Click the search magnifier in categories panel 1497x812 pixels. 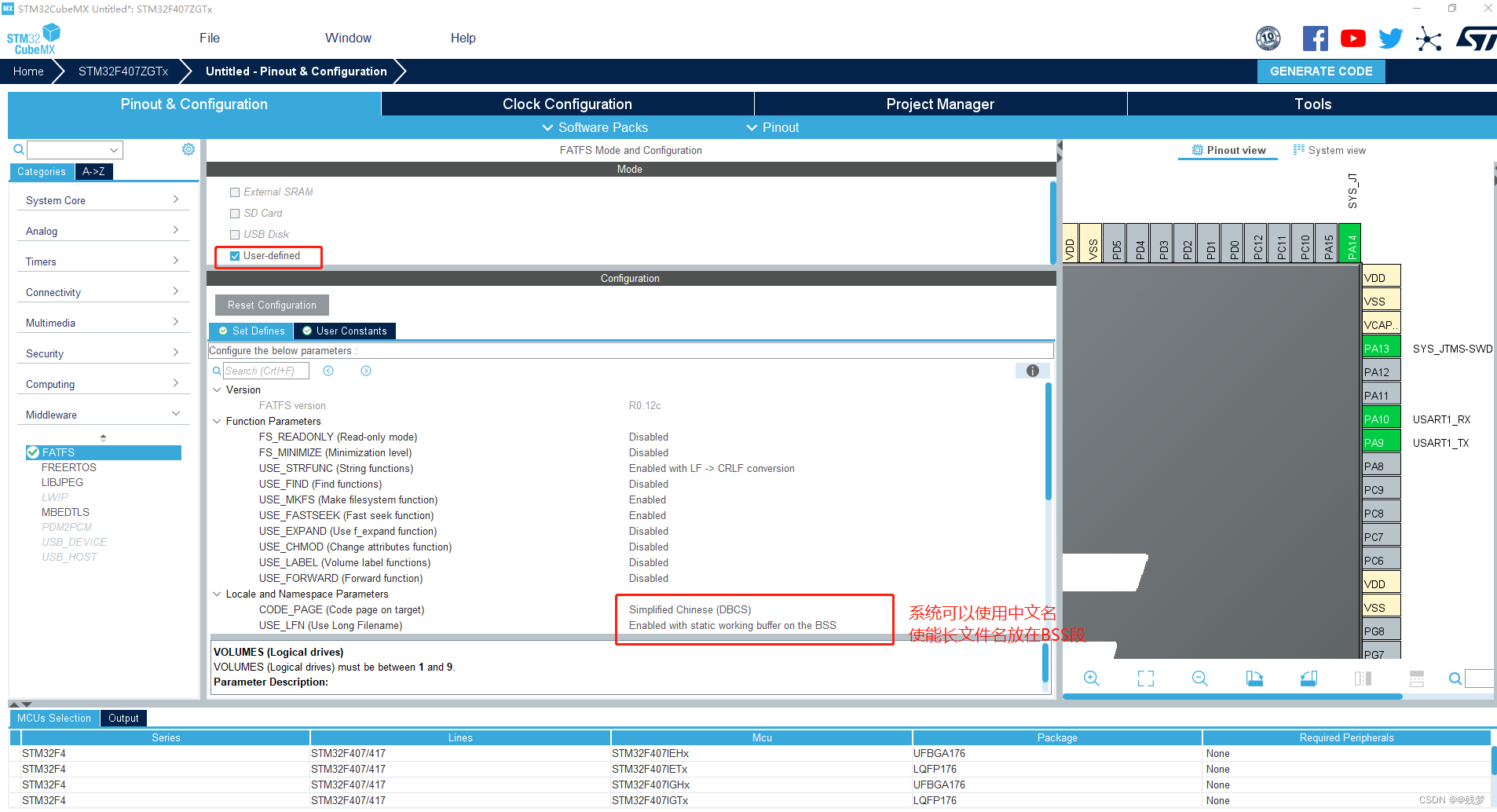(19, 149)
